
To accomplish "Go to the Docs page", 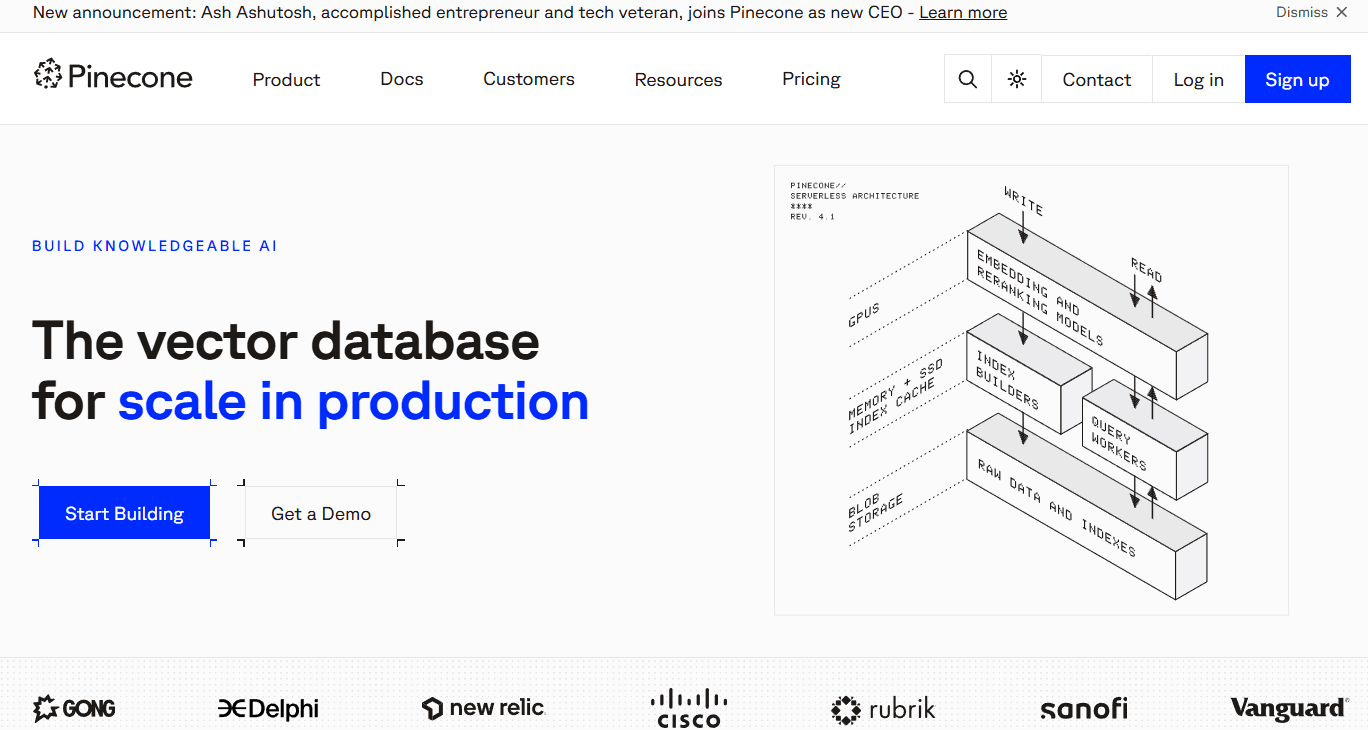I will coord(402,79).
